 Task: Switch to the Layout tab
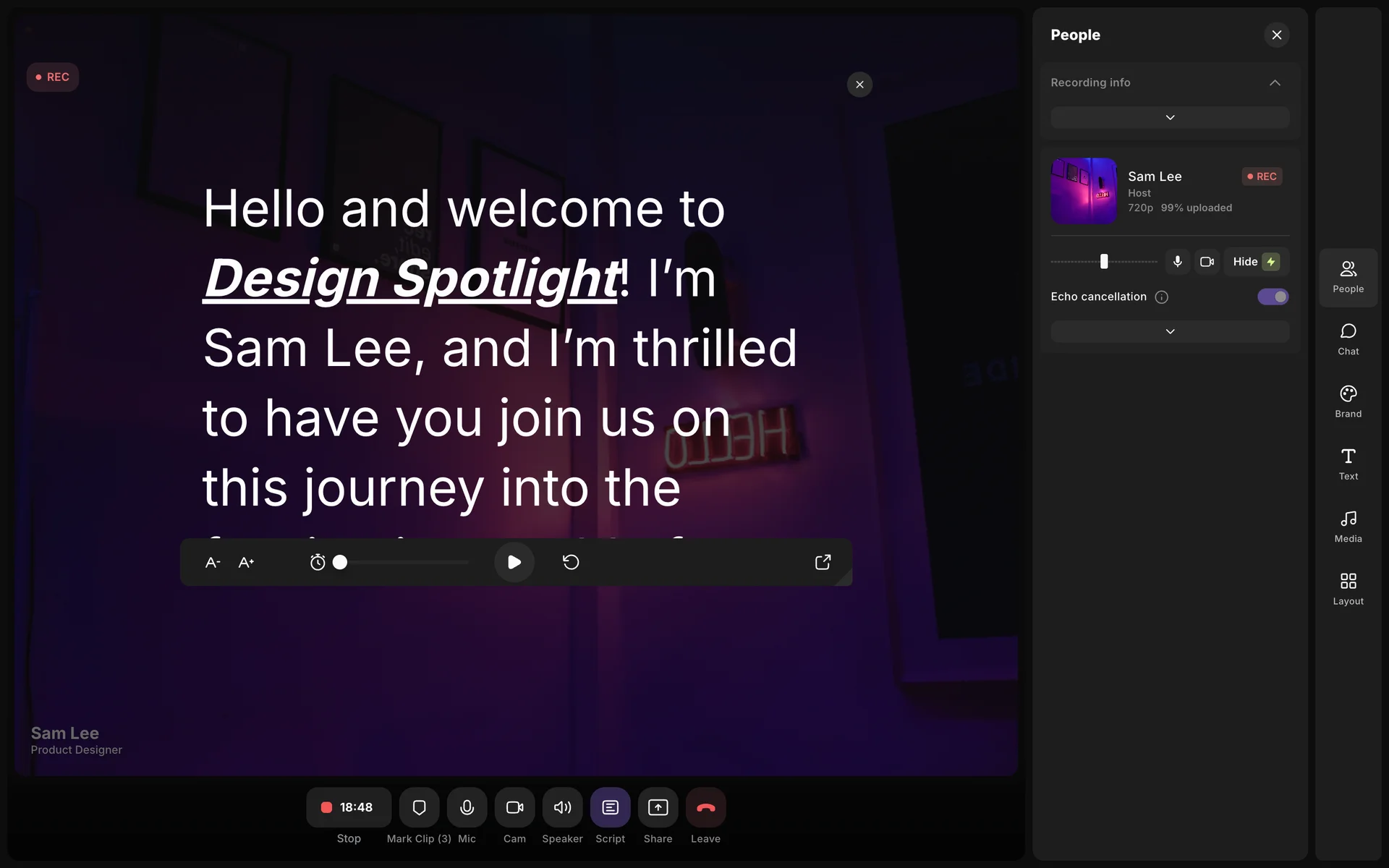tap(1348, 588)
